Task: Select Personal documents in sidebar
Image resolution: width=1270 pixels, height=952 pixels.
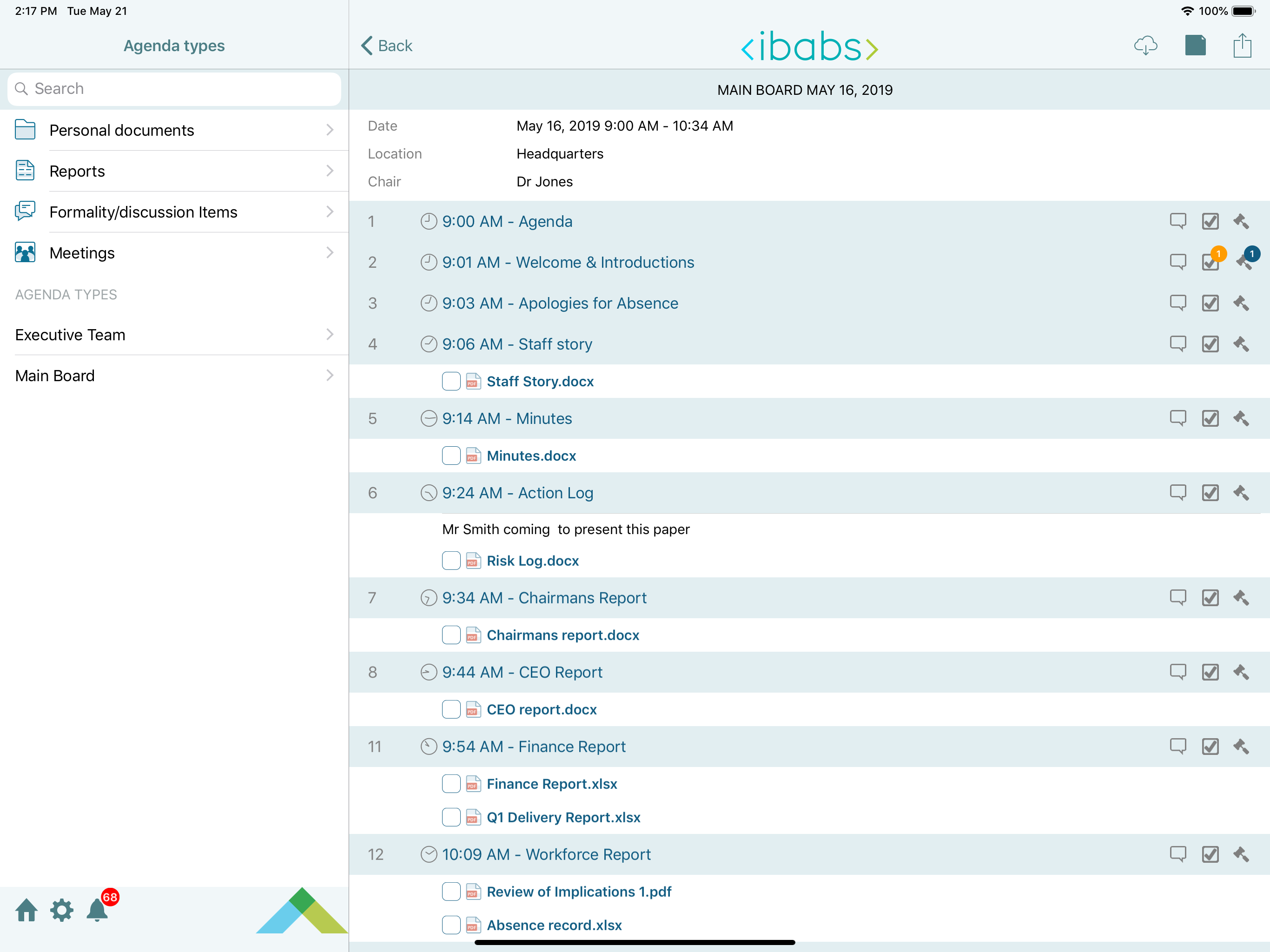Action: pos(174,130)
